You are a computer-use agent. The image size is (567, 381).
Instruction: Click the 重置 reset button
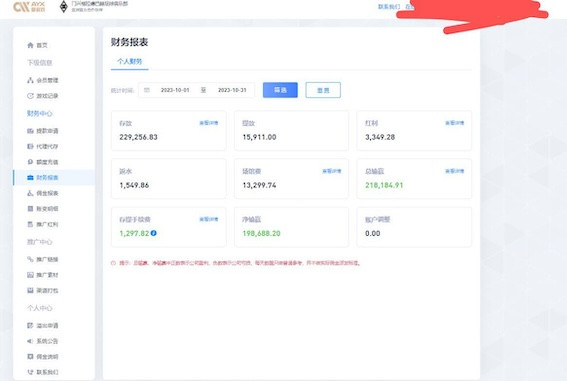pos(323,90)
